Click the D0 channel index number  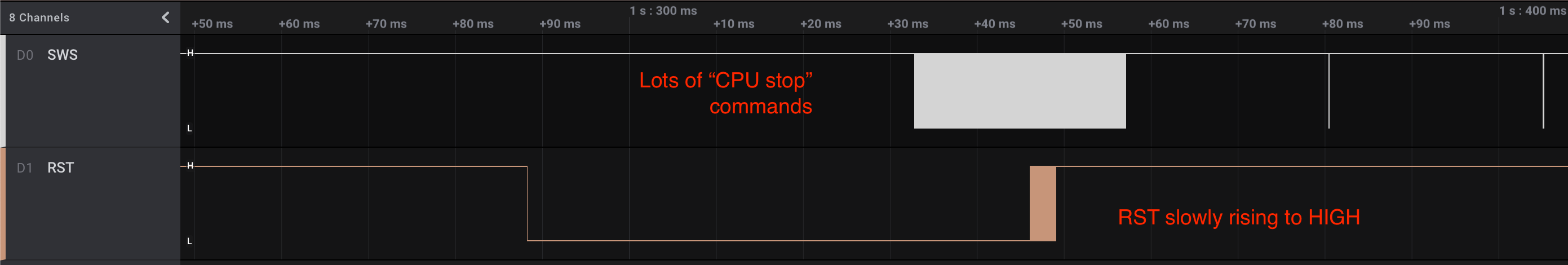[x=25, y=55]
